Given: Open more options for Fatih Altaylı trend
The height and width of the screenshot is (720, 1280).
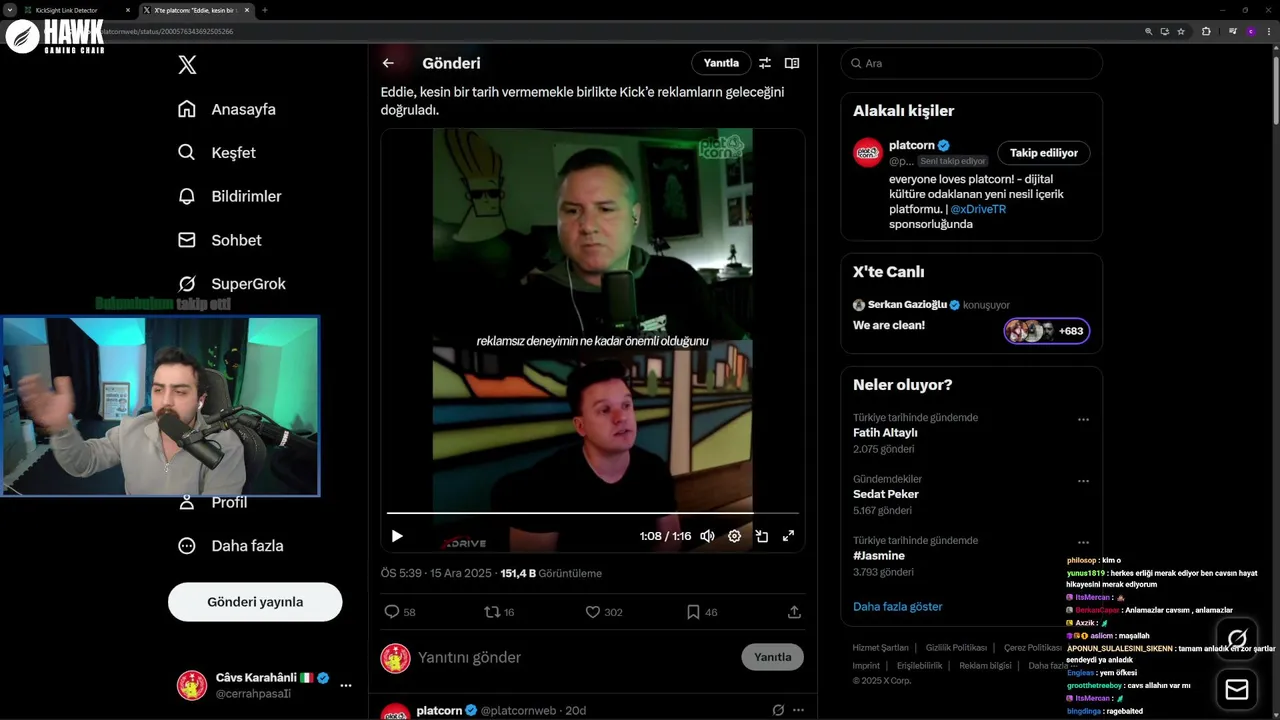Looking at the screenshot, I should 1083,420.
